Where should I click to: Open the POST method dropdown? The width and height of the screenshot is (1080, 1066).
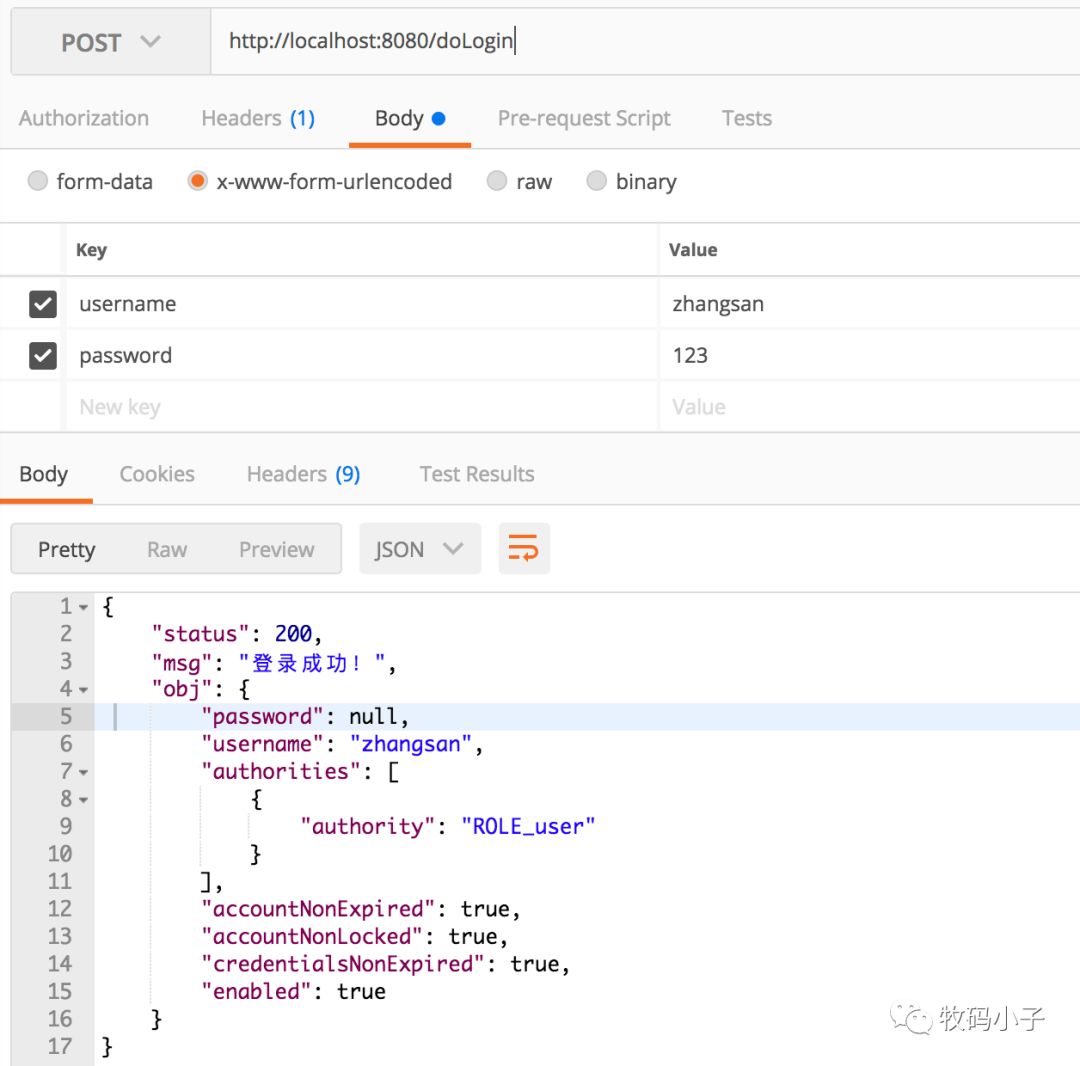coord(110,43)
